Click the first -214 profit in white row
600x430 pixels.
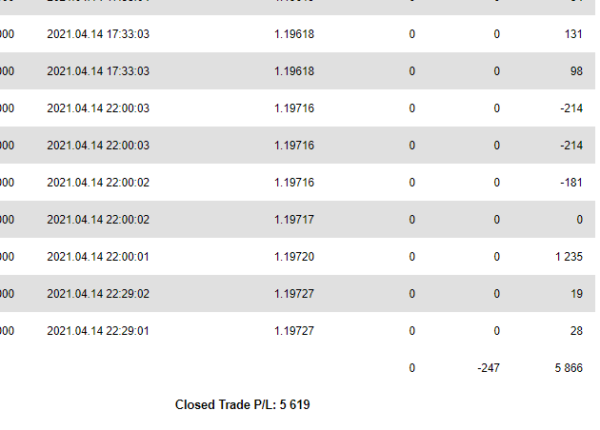coord(572,108)
